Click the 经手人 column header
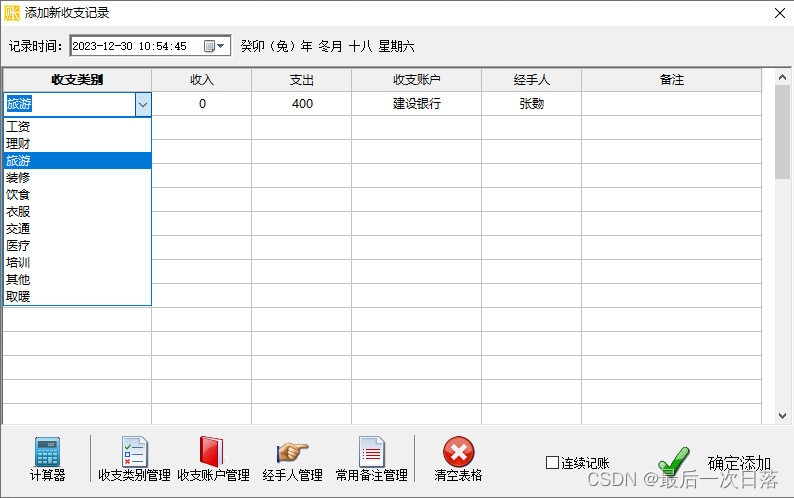Screen dimensions: 794x498 point(531,80)
